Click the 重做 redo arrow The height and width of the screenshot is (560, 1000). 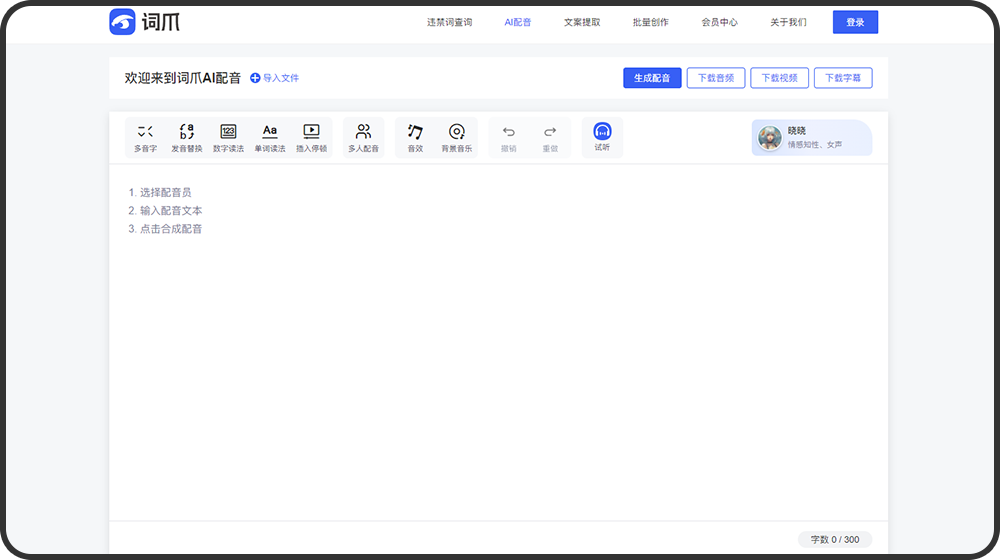pyautogui.click(x=550, y=137)
